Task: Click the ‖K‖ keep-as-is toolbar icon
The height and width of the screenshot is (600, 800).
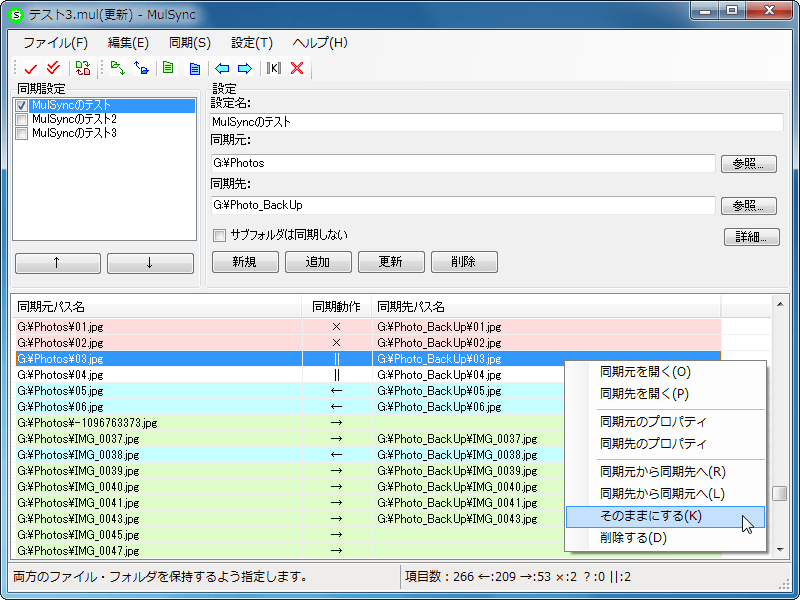Action: 274,68
